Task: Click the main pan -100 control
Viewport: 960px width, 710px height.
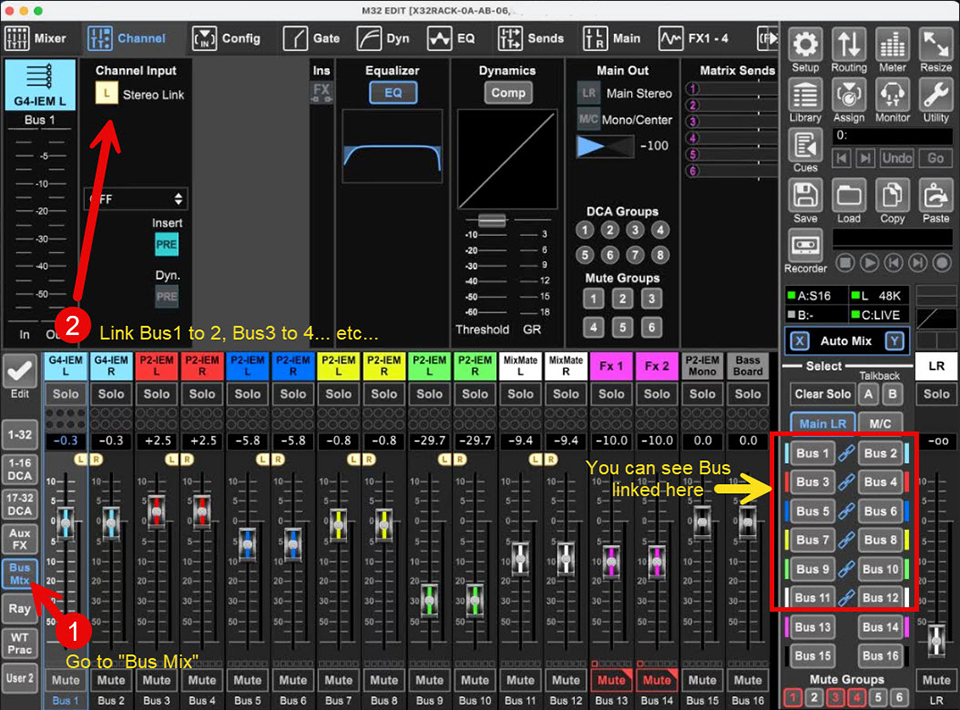Action: [605, 146]
